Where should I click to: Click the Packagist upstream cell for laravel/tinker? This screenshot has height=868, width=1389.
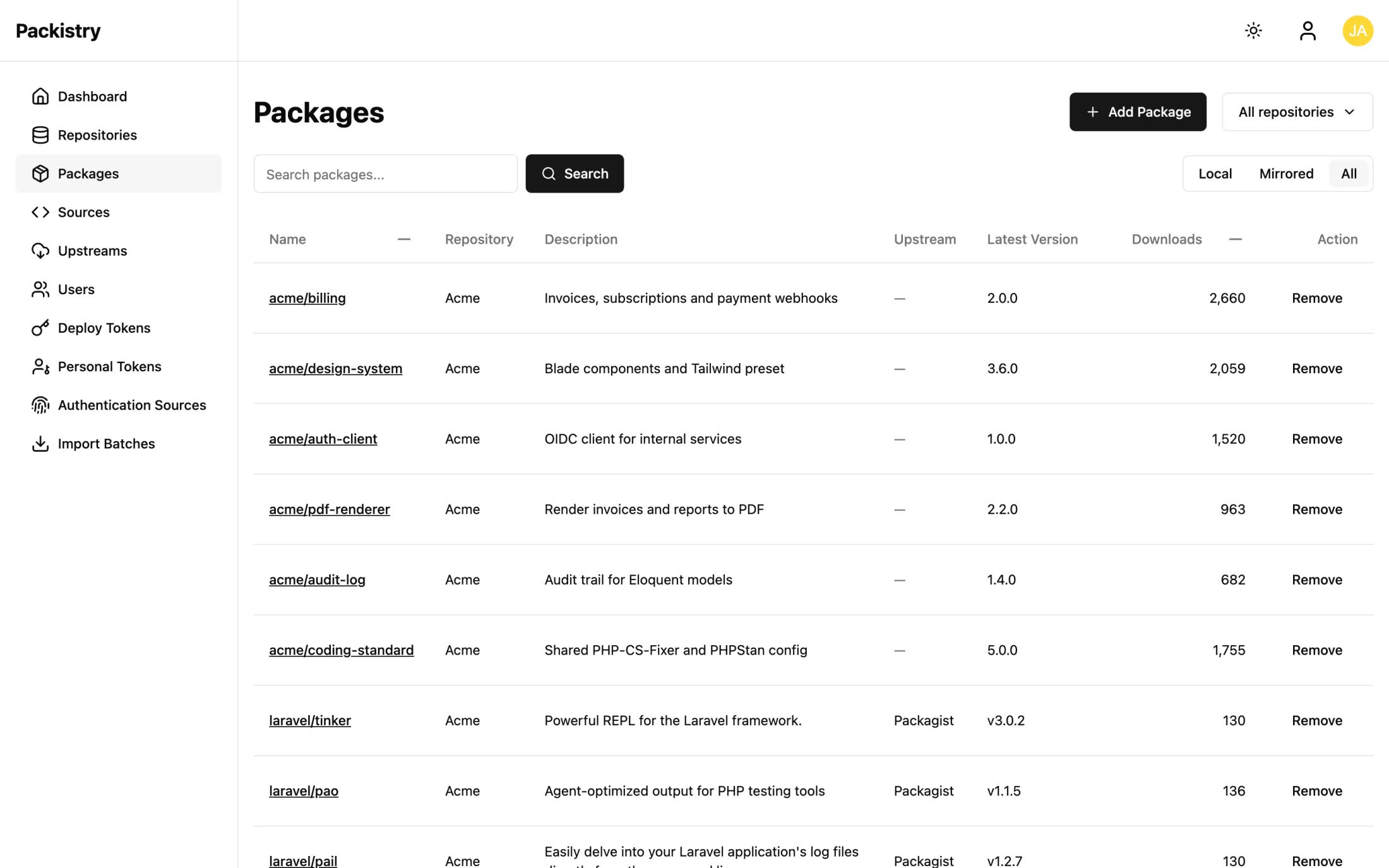(923, 720)
